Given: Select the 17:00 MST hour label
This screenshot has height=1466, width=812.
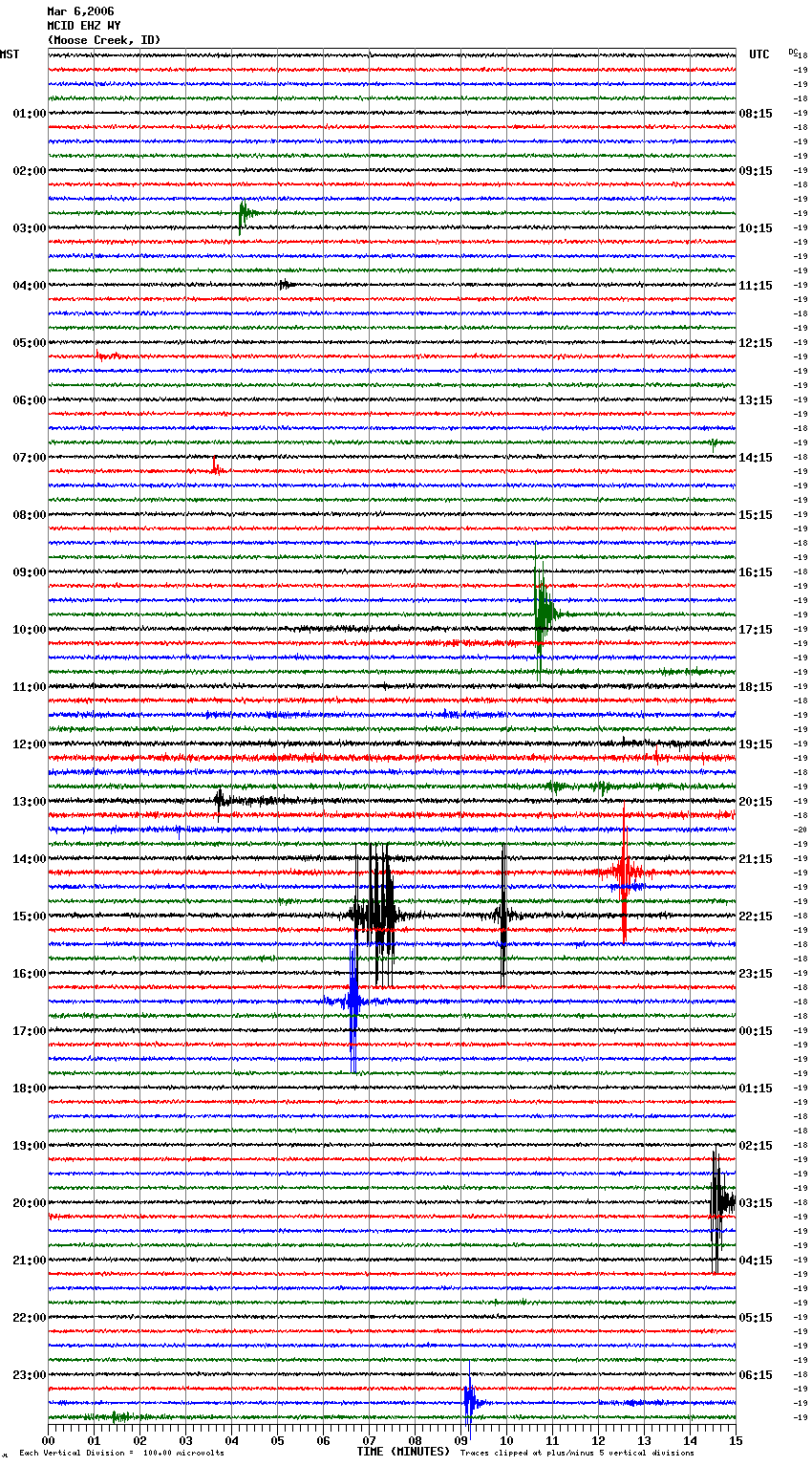Looking at the screenshot, I should (30, 1031).
